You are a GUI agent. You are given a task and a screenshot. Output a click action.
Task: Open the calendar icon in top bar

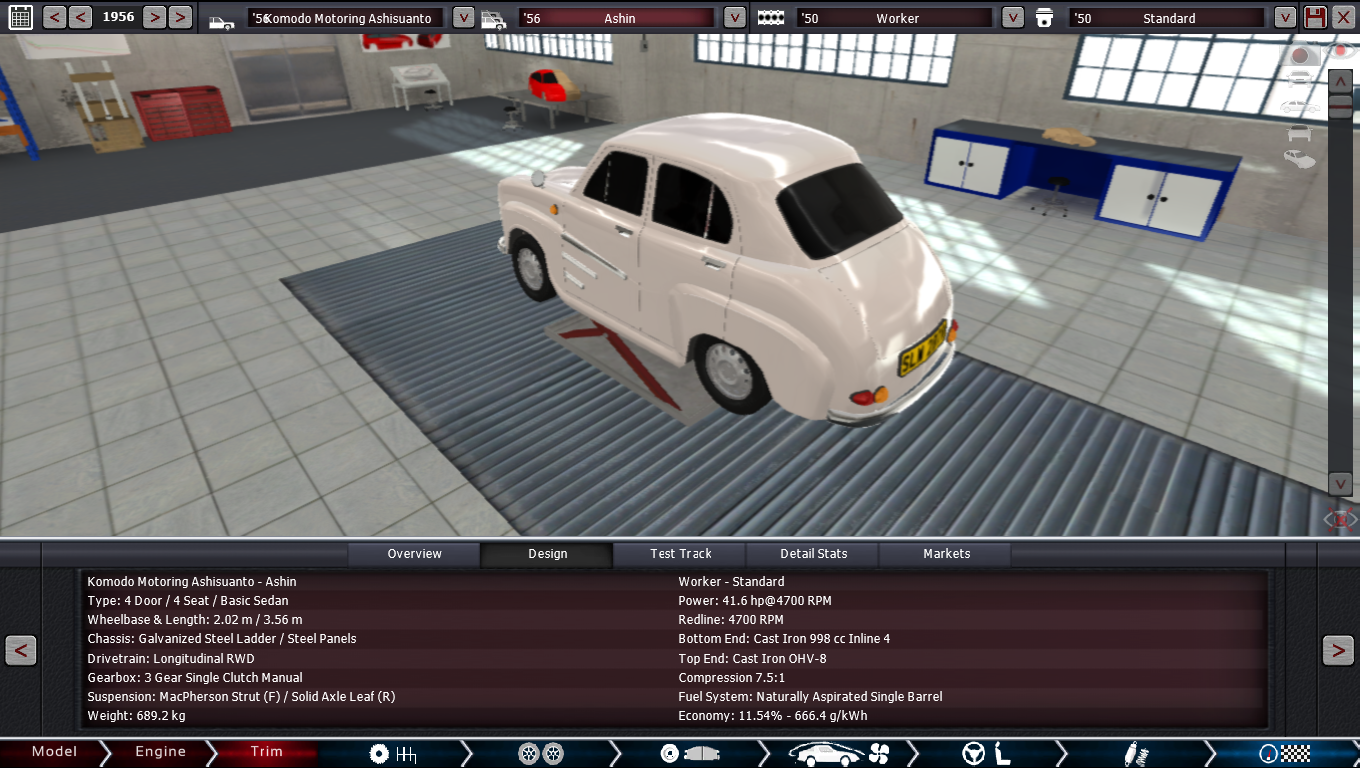click(x=20, y=17)
